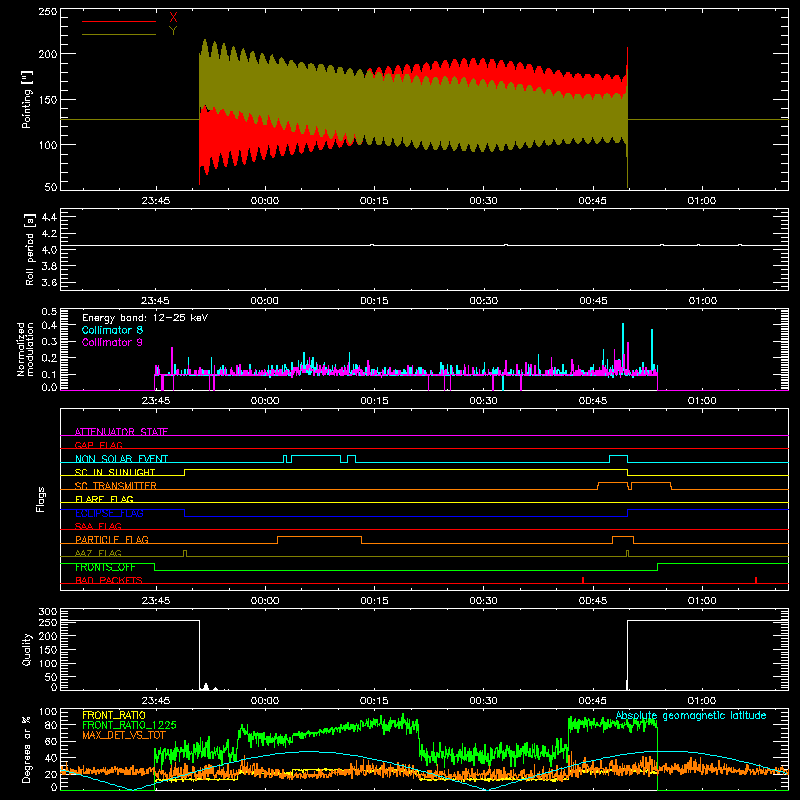The height and width of the screenshot is (800, 800).
Task: Click the 0.5 tick on modulation axis
Action: [x=49, y=311]
